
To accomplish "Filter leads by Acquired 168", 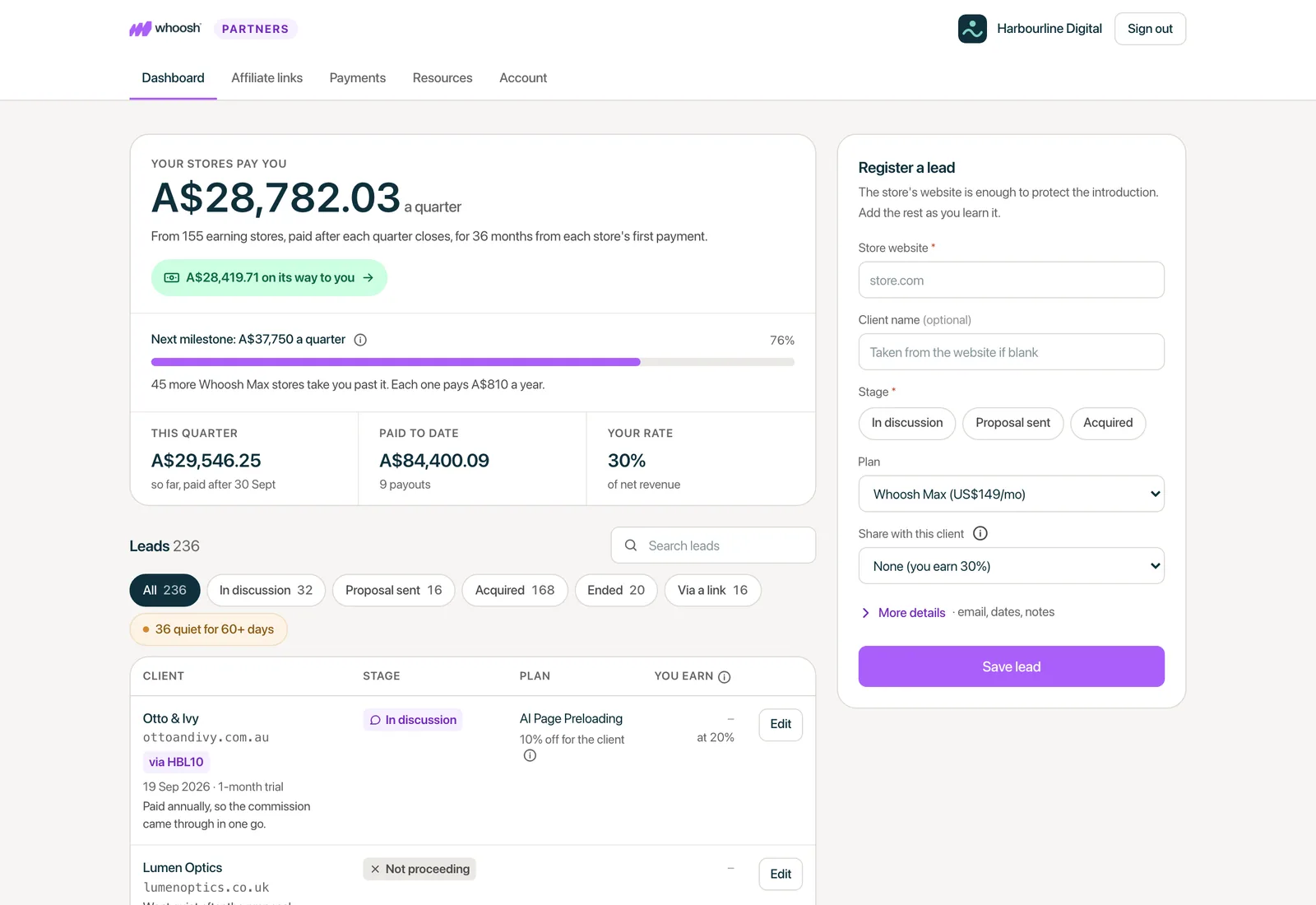I will [x=515, y=590].
